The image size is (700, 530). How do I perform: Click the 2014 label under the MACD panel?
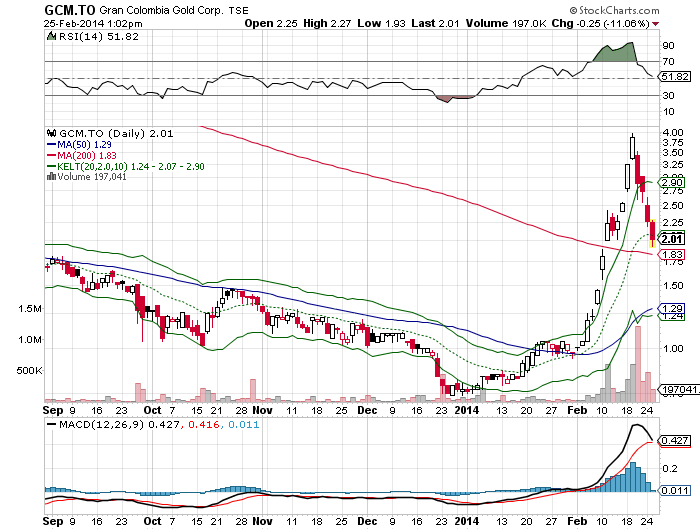tap(466, 521)
